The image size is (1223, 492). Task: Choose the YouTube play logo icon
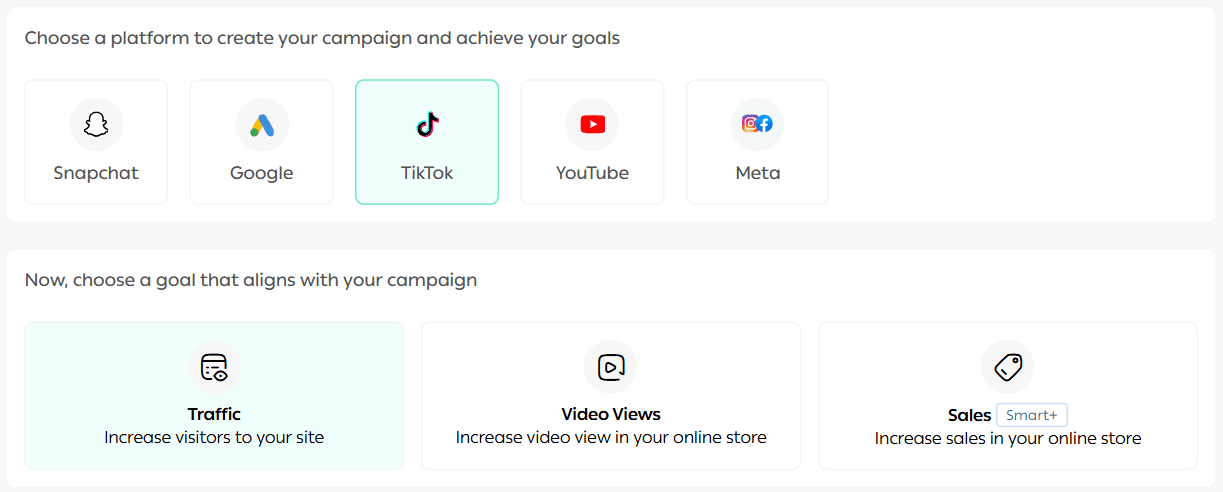[592, 125]
